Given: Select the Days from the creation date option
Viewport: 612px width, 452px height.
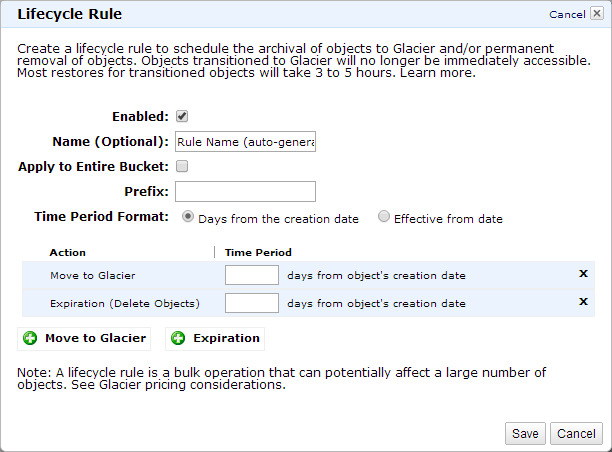Looking at the screenshot, I should point(188,217).
